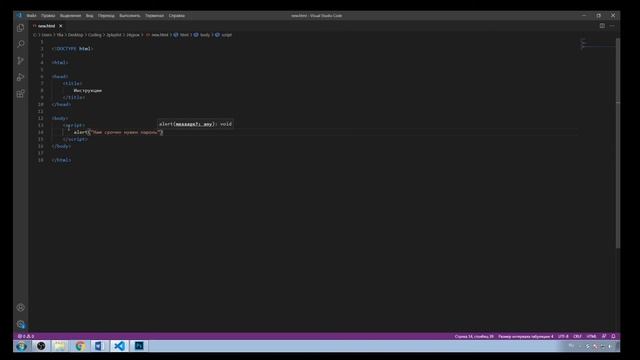Open Google Chrome from the taskbar
Image resolution: width=640 pixels, height=360 pixels.
click(80, 346)
